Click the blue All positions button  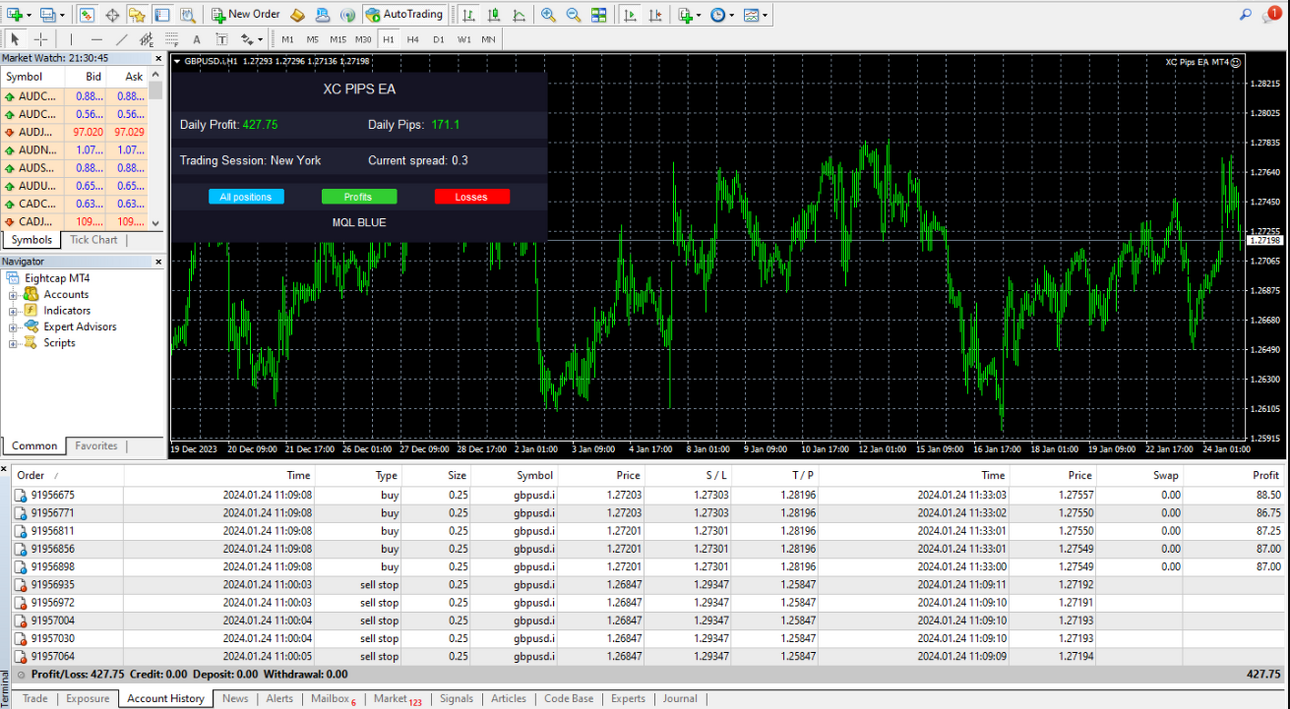click(246, 197)
